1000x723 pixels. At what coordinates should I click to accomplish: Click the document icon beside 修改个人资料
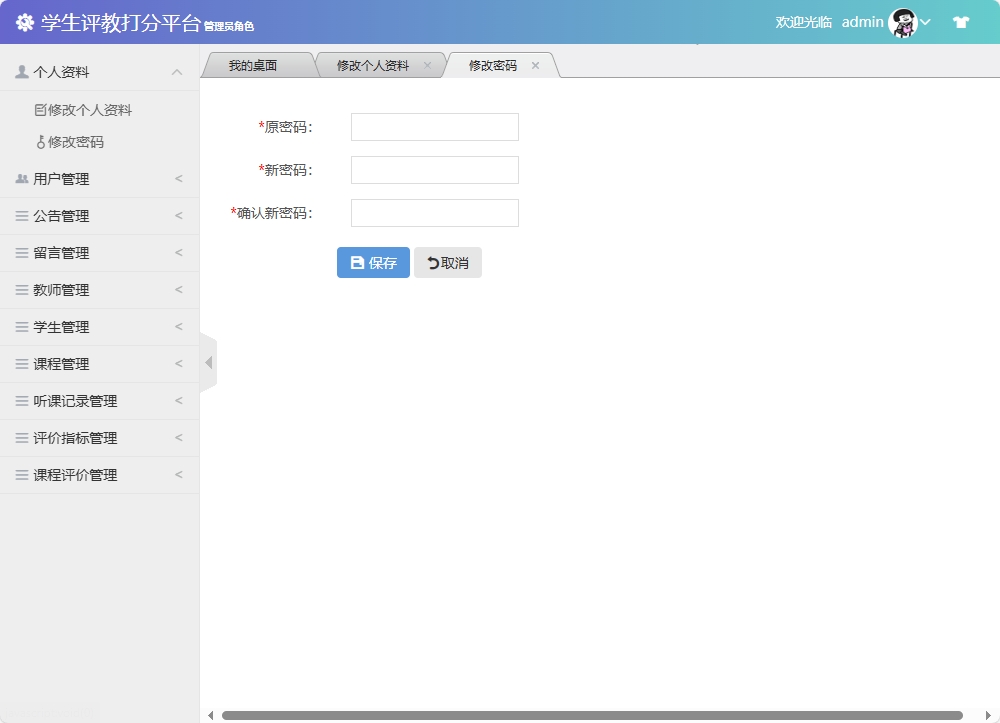40,110
